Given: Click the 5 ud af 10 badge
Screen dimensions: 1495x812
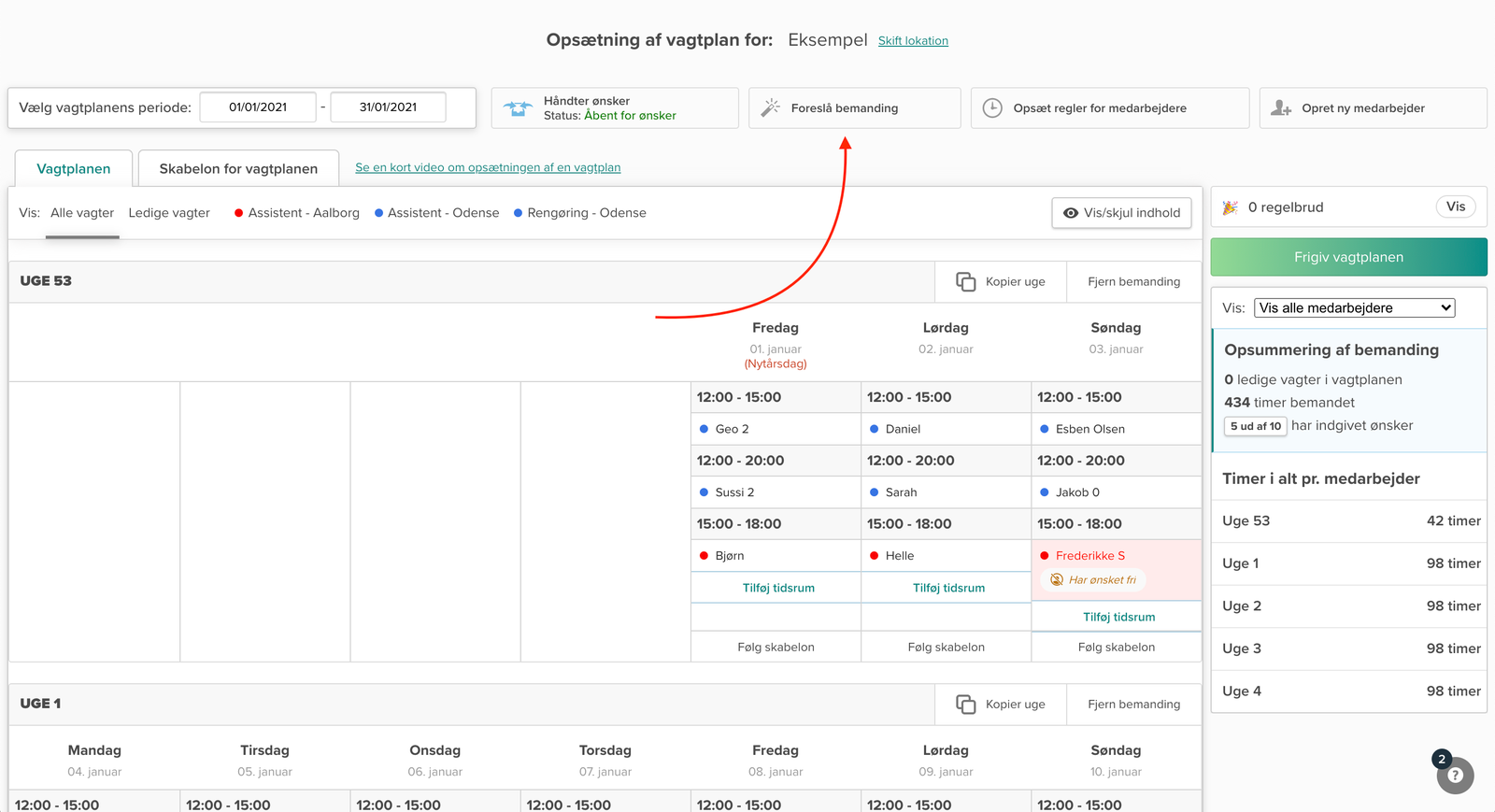Looking at the screenshot, I should click(1255, 426).
